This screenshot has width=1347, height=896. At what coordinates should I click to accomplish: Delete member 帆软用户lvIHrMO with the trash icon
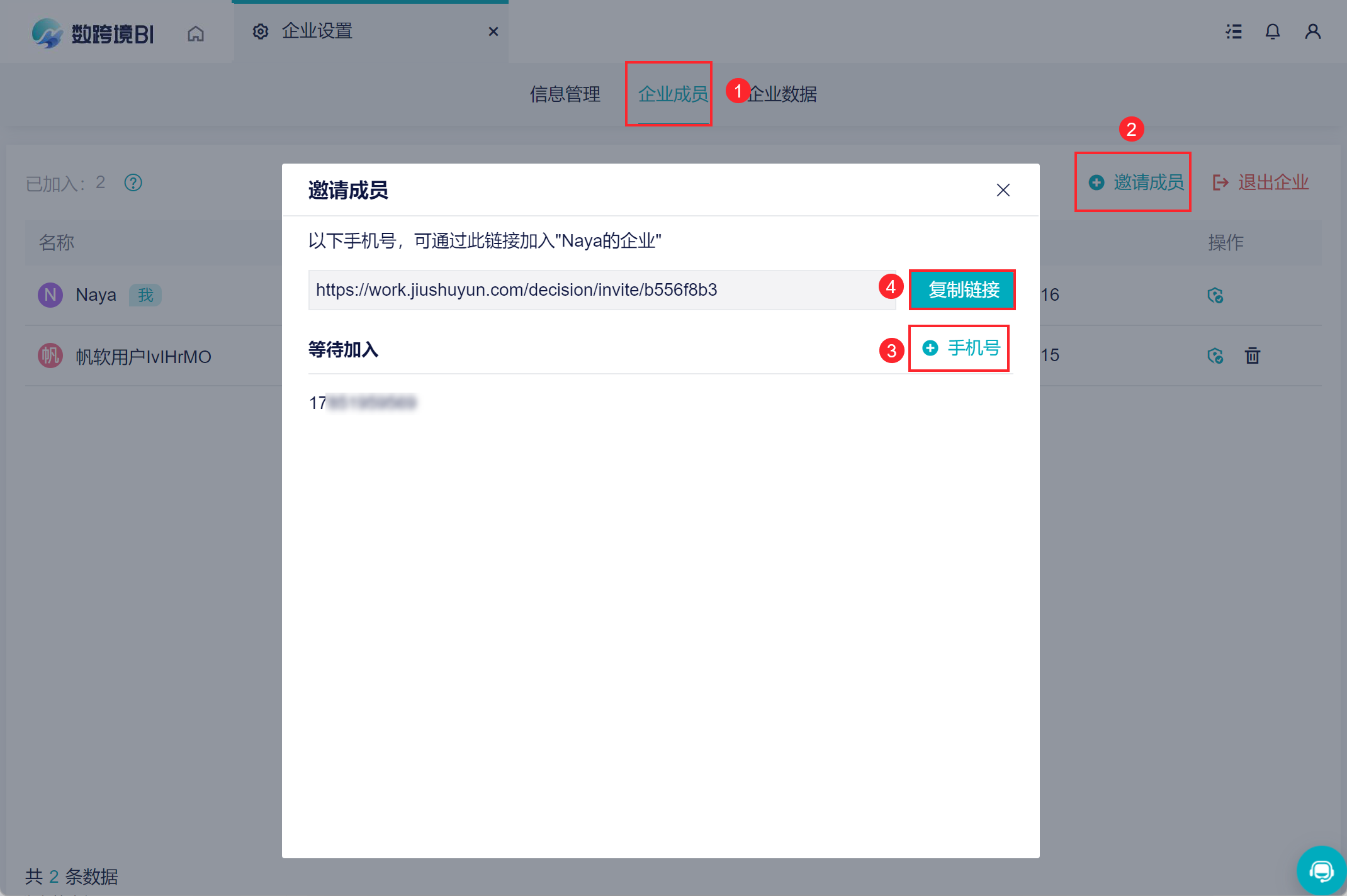pyautogui.click(x=1252, y=356)
